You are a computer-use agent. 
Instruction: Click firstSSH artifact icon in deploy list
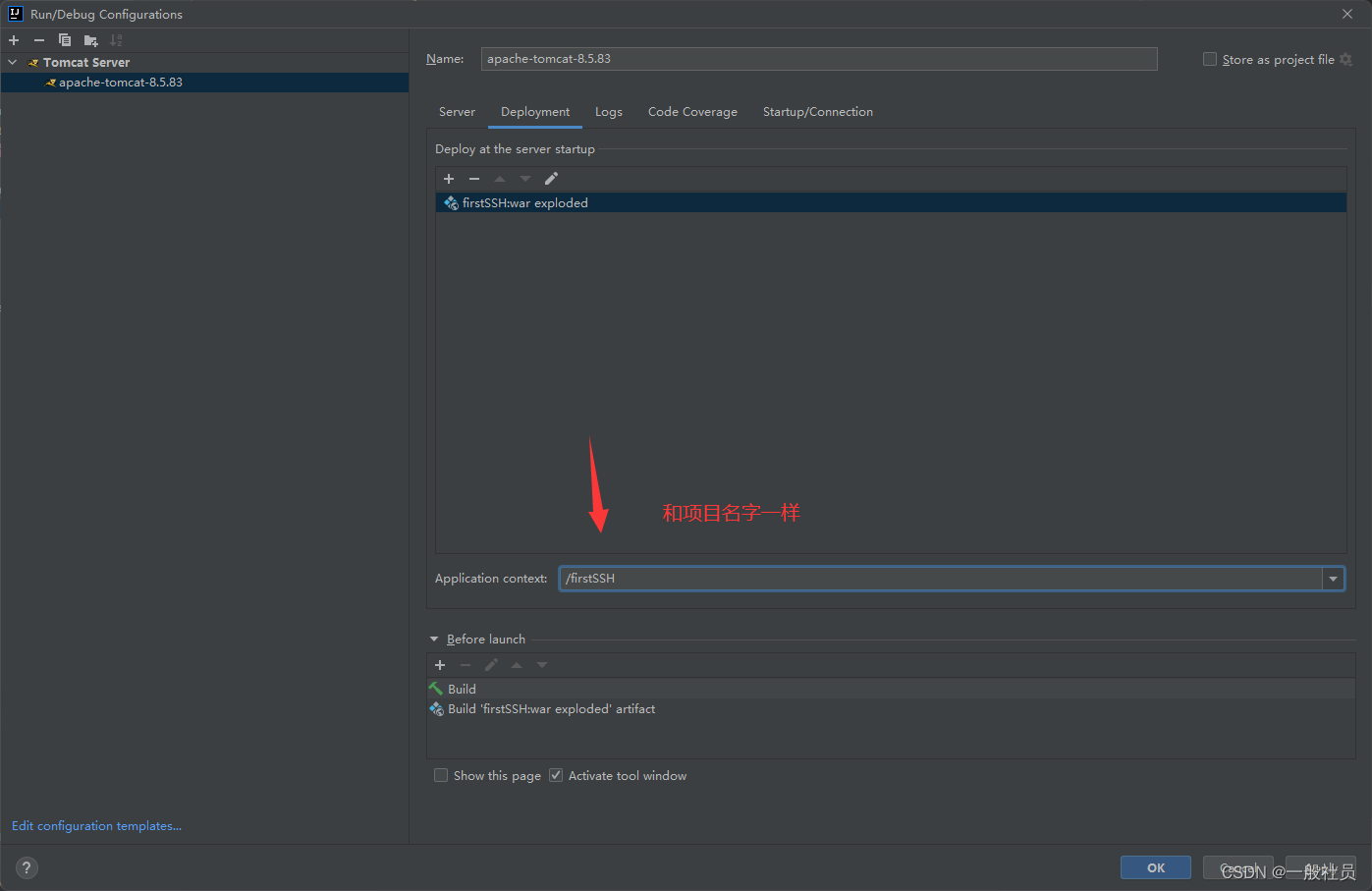point(451,203)
